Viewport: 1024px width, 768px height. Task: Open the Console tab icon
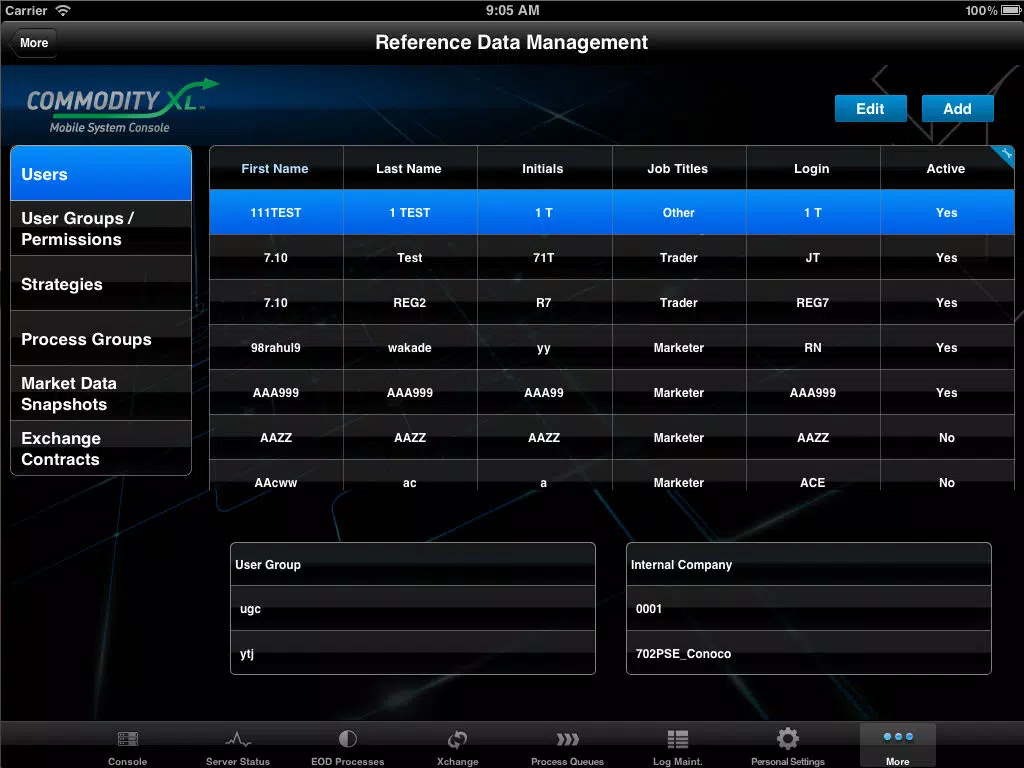pyautogui.click(x=127, y=739)
